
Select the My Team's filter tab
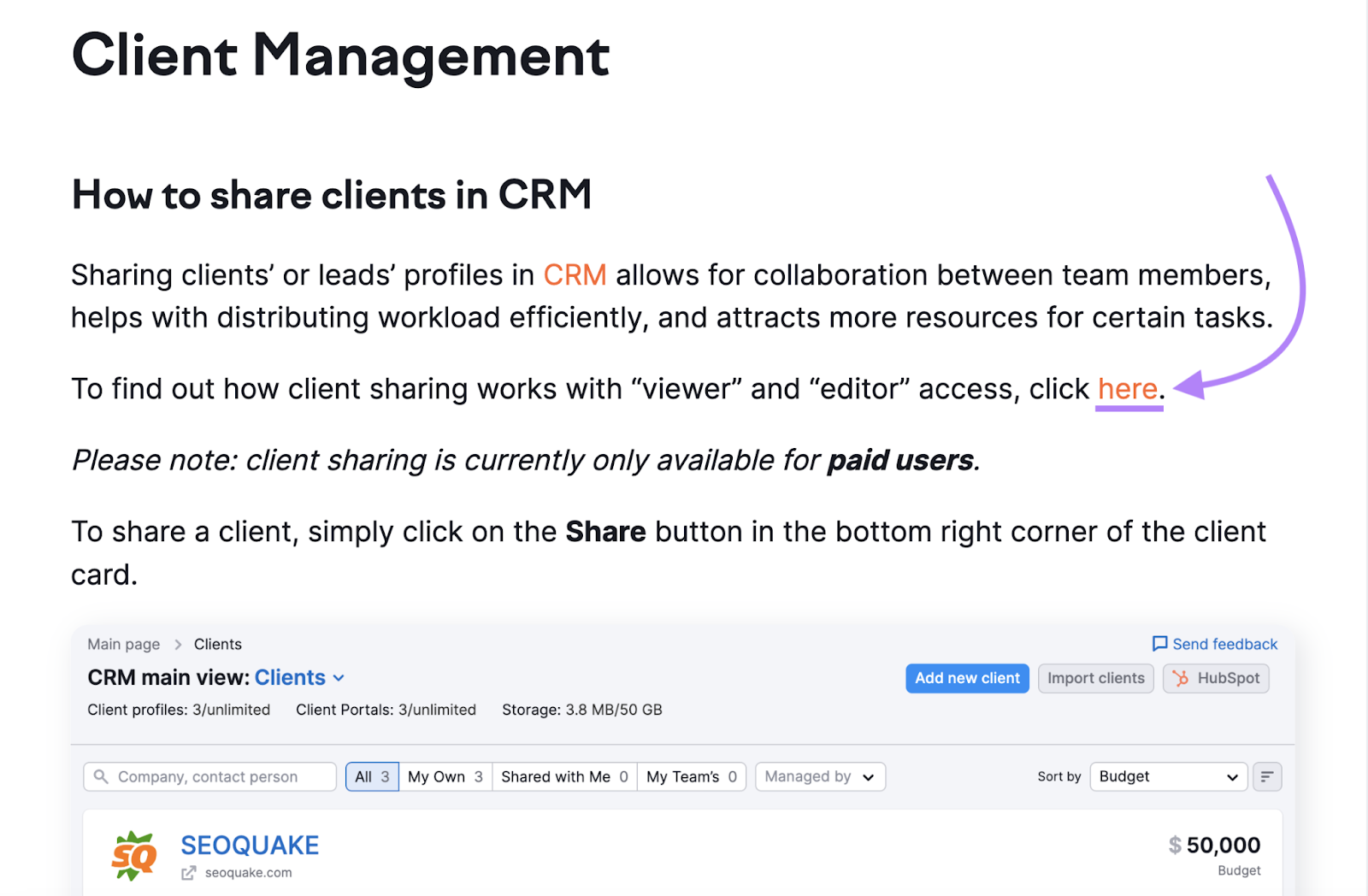[x=691, y=776]
